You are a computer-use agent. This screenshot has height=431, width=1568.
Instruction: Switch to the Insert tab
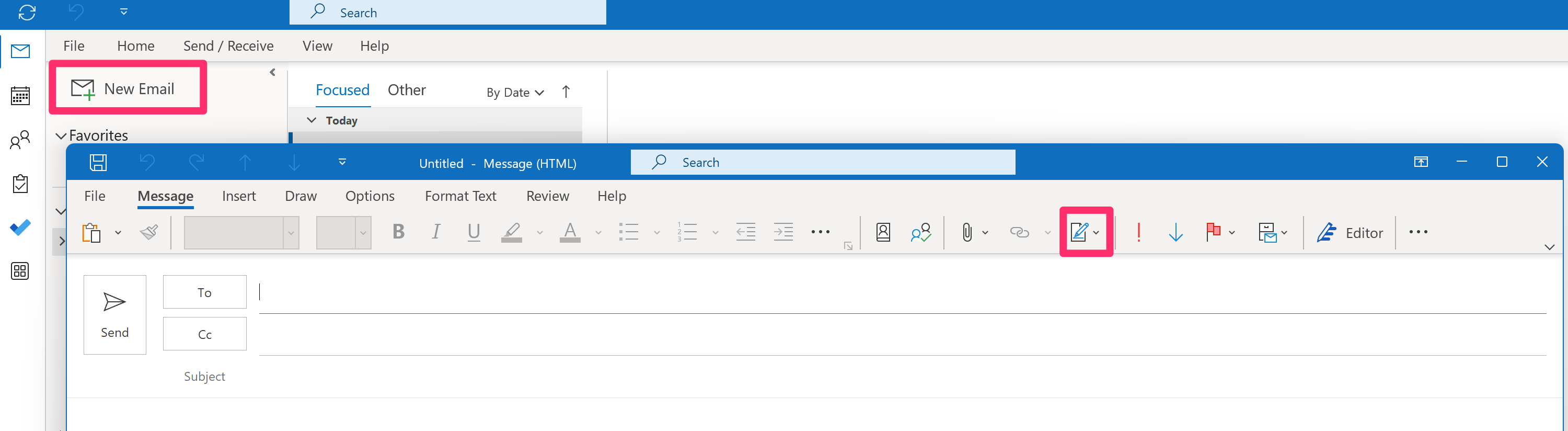pyautogui.click(x=239, y=196)
